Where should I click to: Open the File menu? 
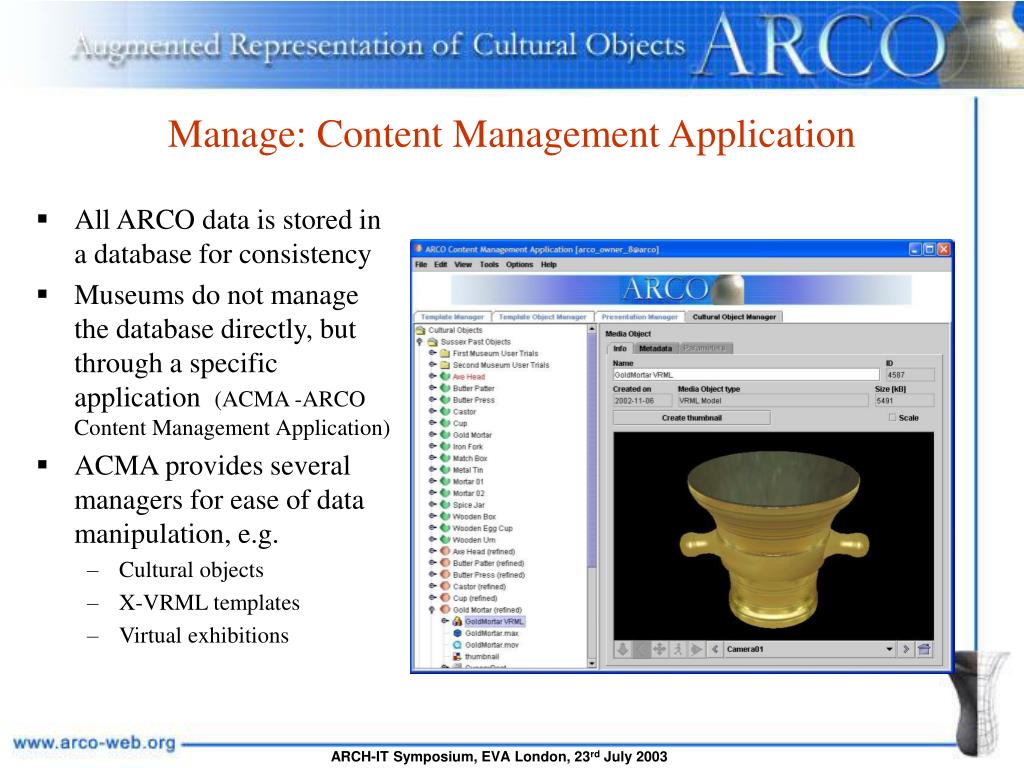point(421,265)
